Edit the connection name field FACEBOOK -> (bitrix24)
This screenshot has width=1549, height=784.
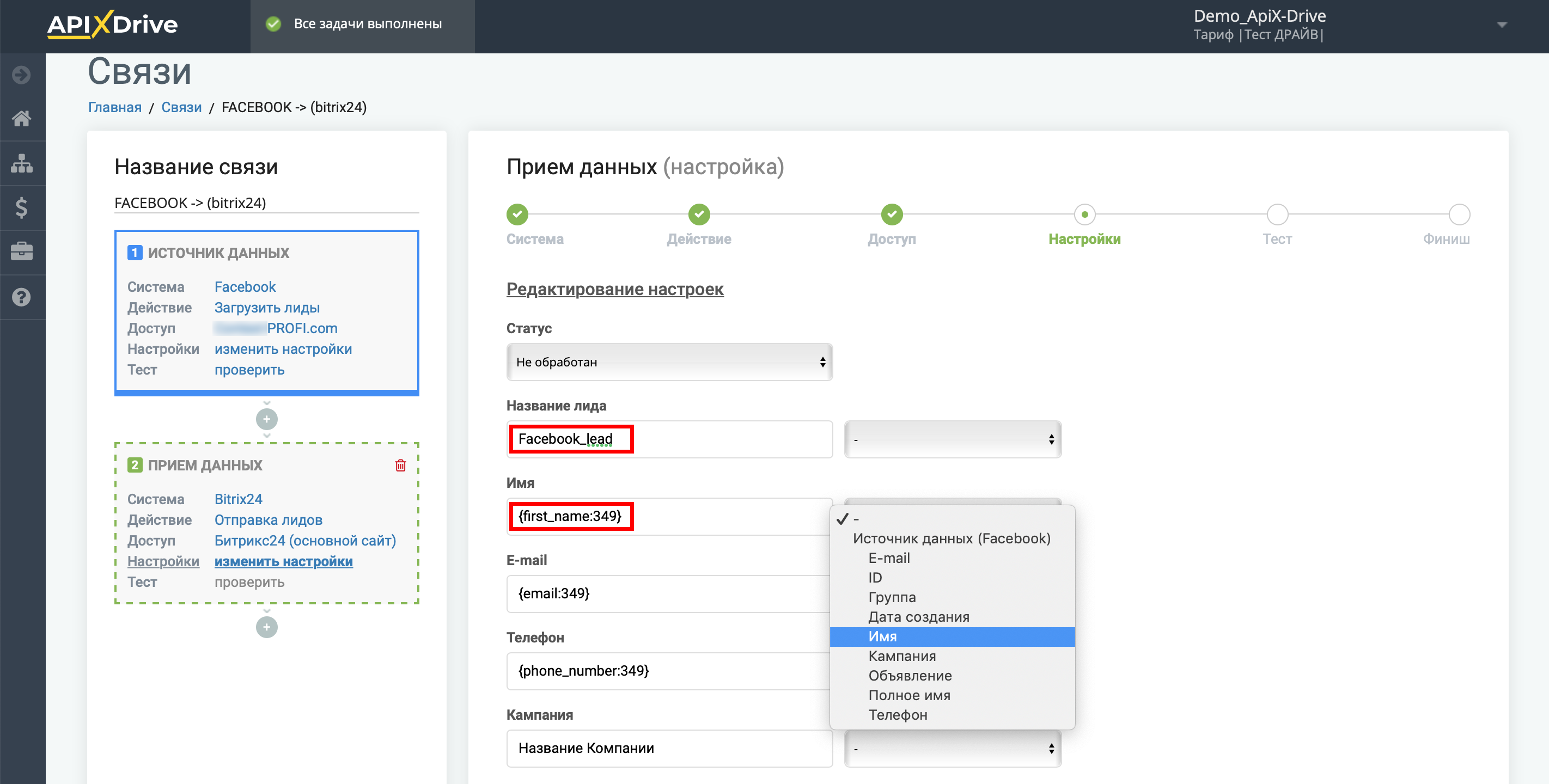[266, 203]
